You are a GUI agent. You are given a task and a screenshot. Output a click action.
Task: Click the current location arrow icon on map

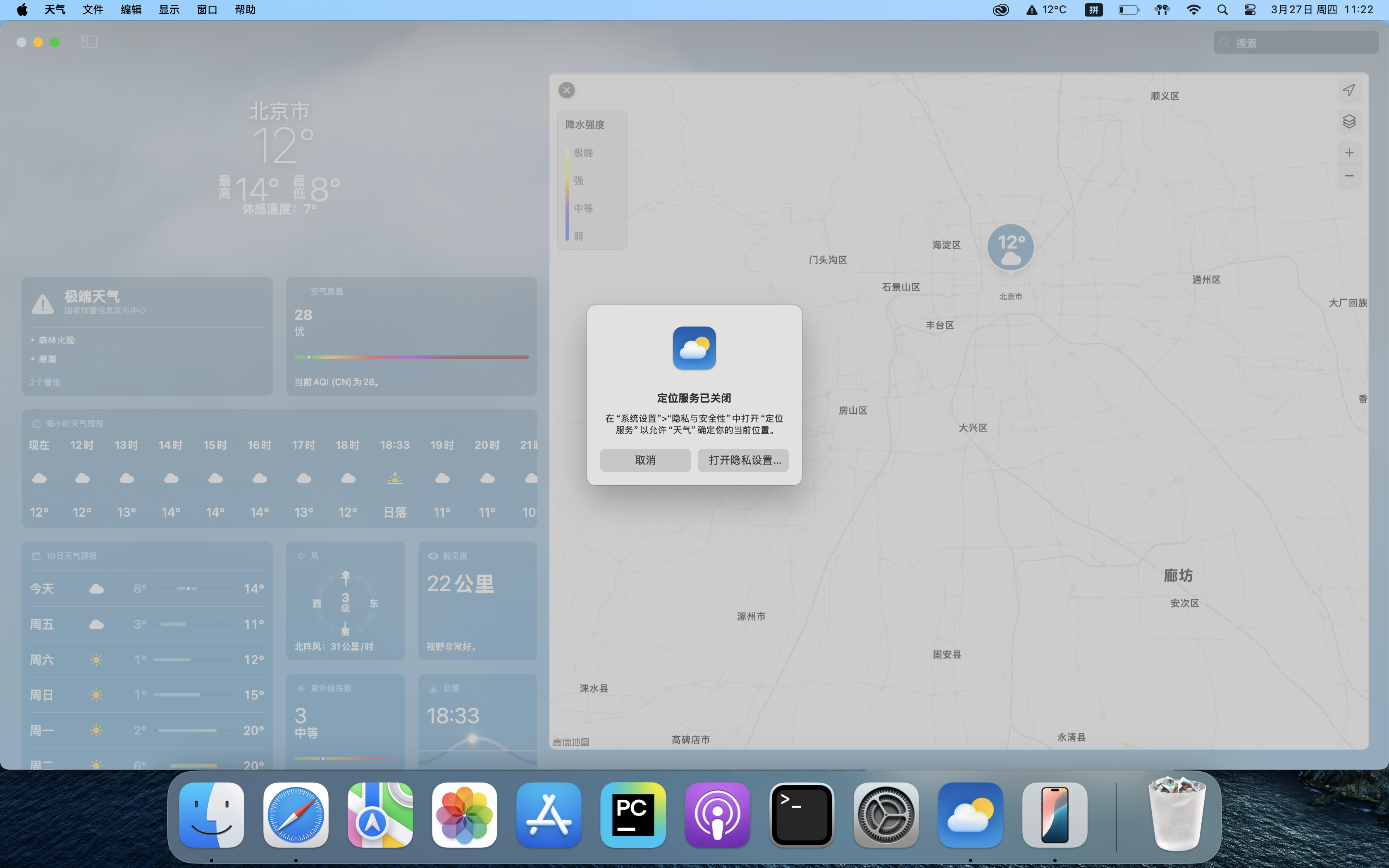coord(1349,90)
